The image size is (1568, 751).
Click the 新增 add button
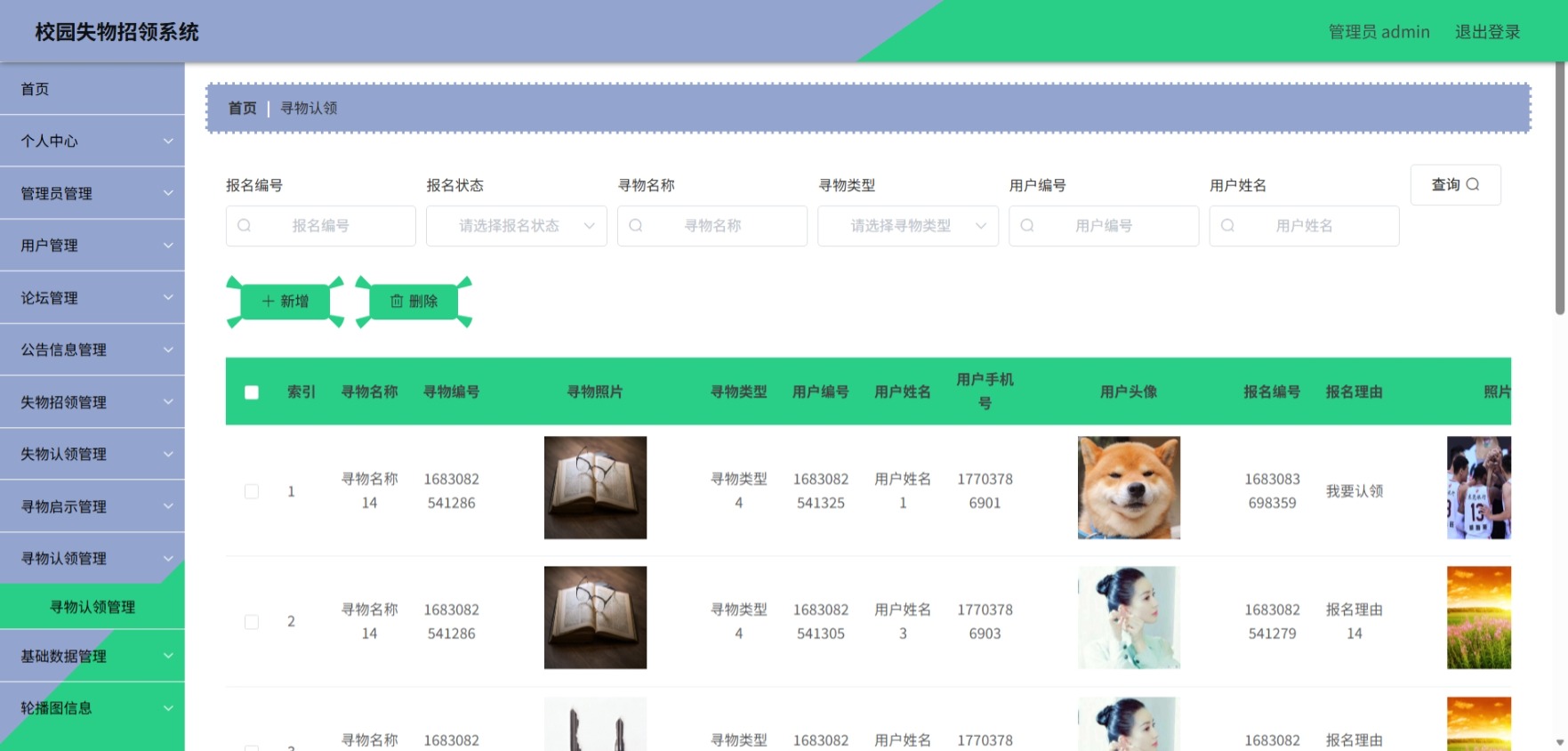(x=285, y=302)
